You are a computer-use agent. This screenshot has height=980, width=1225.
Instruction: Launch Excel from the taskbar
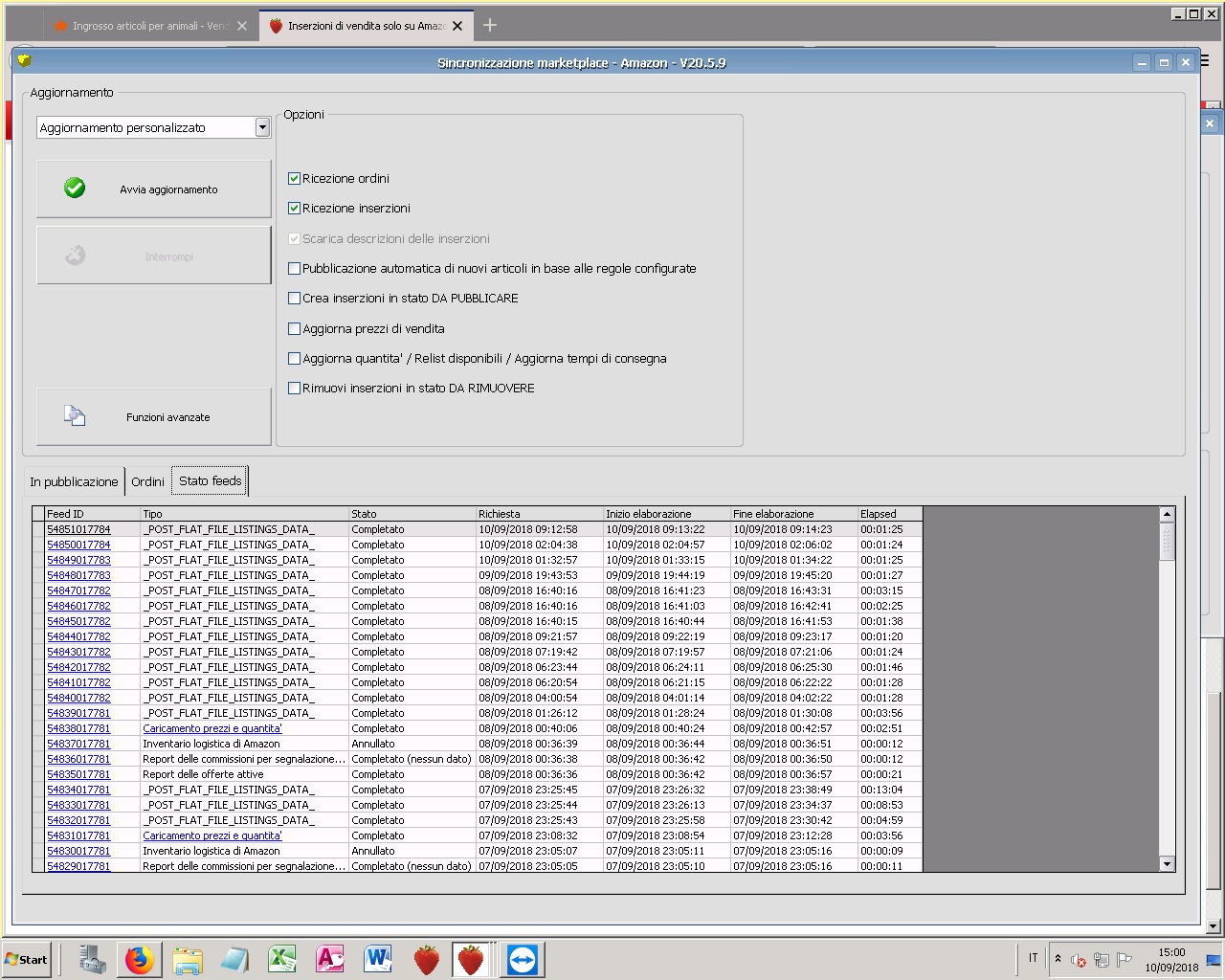[x=282, y=960]
